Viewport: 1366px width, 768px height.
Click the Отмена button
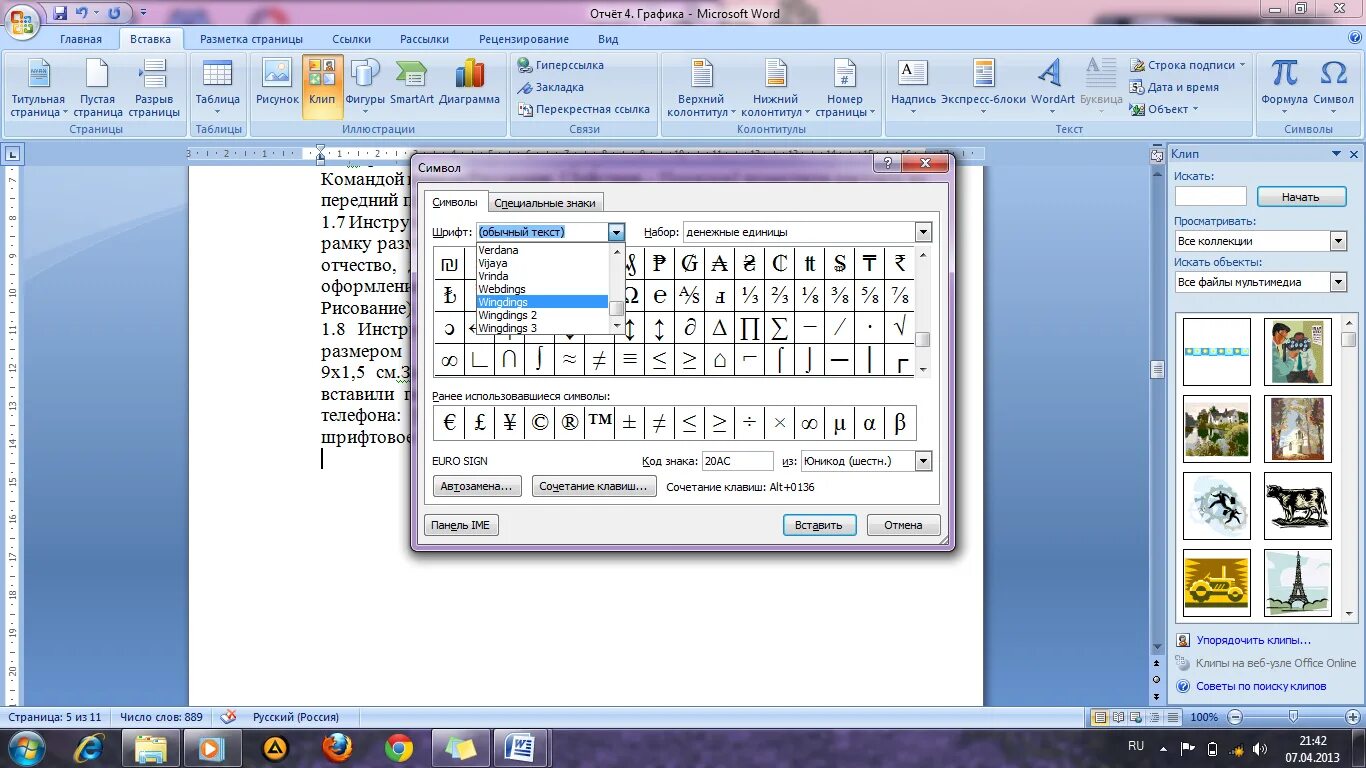[903, 525]
